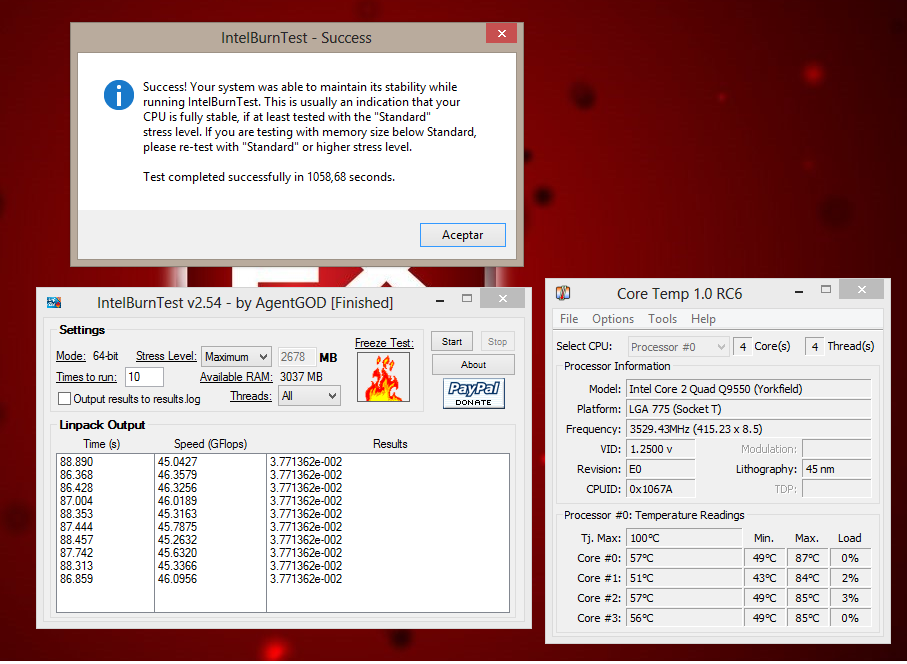Expand the Threads dropdown

tap(311, 396)
